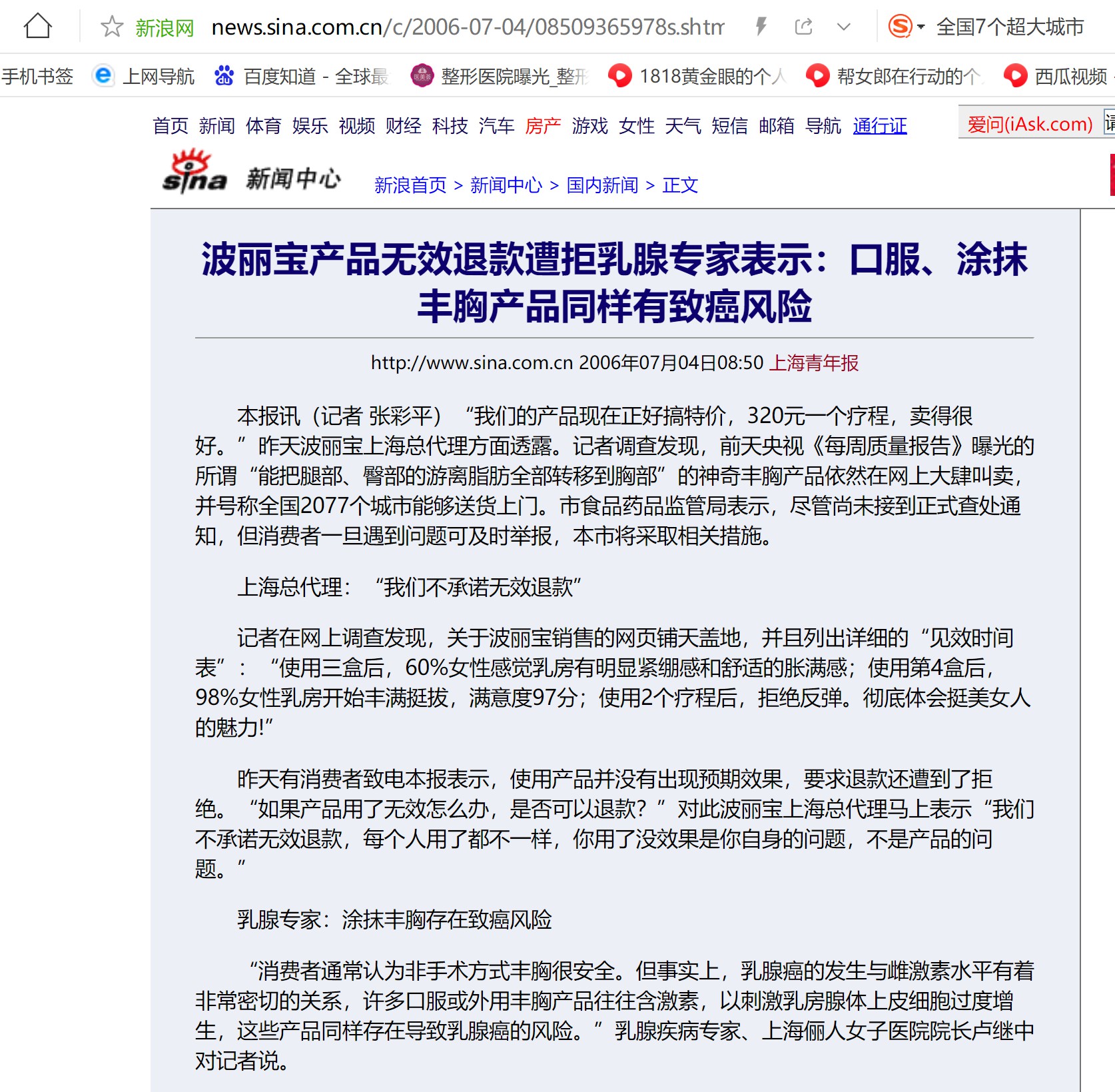Click red 房产 nav link
Screen dimensions: 1115x1092
click(x=544, y=126)
